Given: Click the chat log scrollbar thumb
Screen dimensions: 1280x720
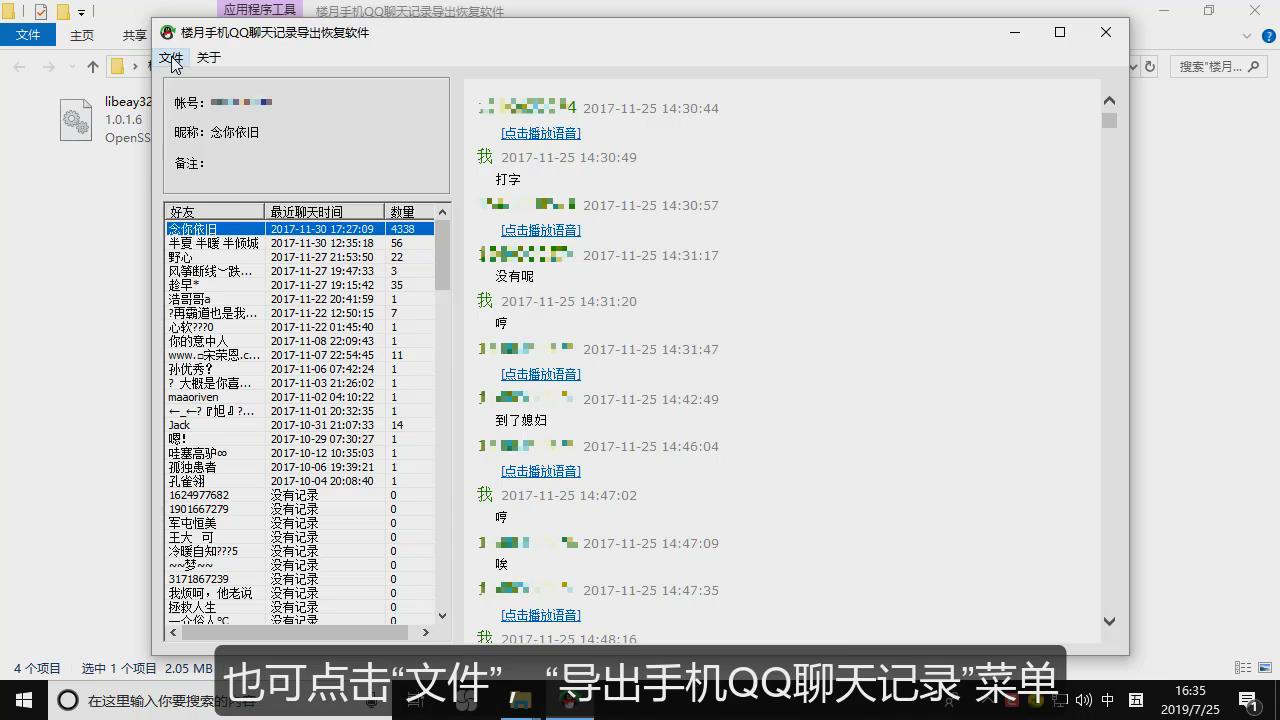Looking at the screenshot, I should click(x=1109, y=120).
